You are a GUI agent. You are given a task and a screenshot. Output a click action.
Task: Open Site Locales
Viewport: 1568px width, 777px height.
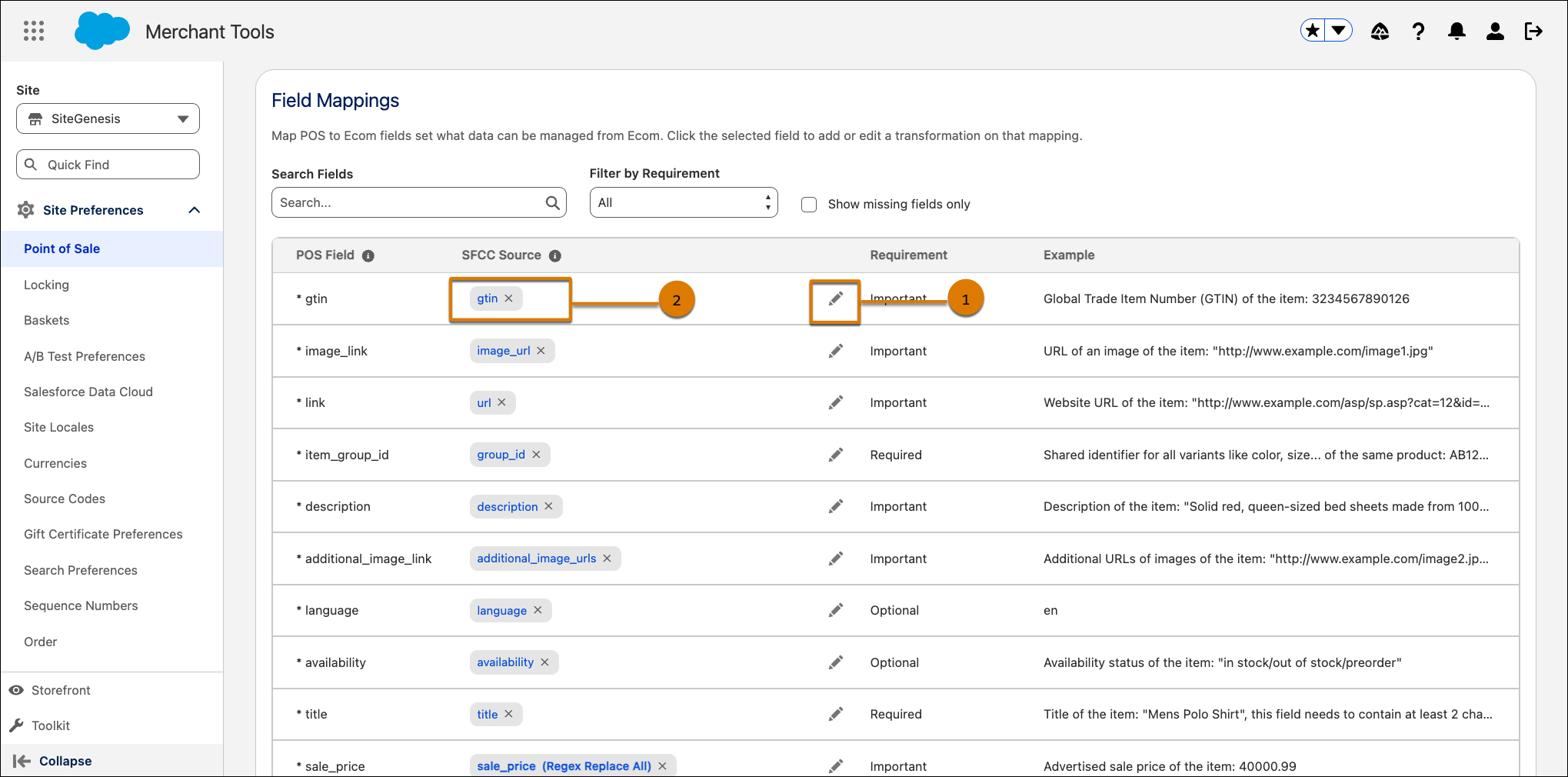pos(58,427)
